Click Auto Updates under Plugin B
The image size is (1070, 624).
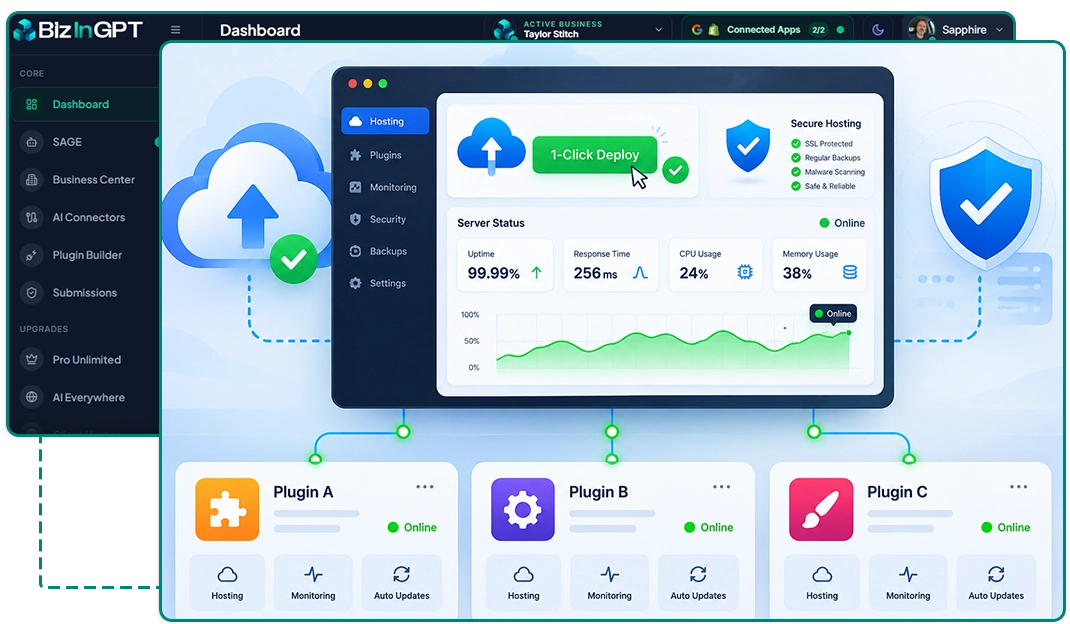(698, 582)
